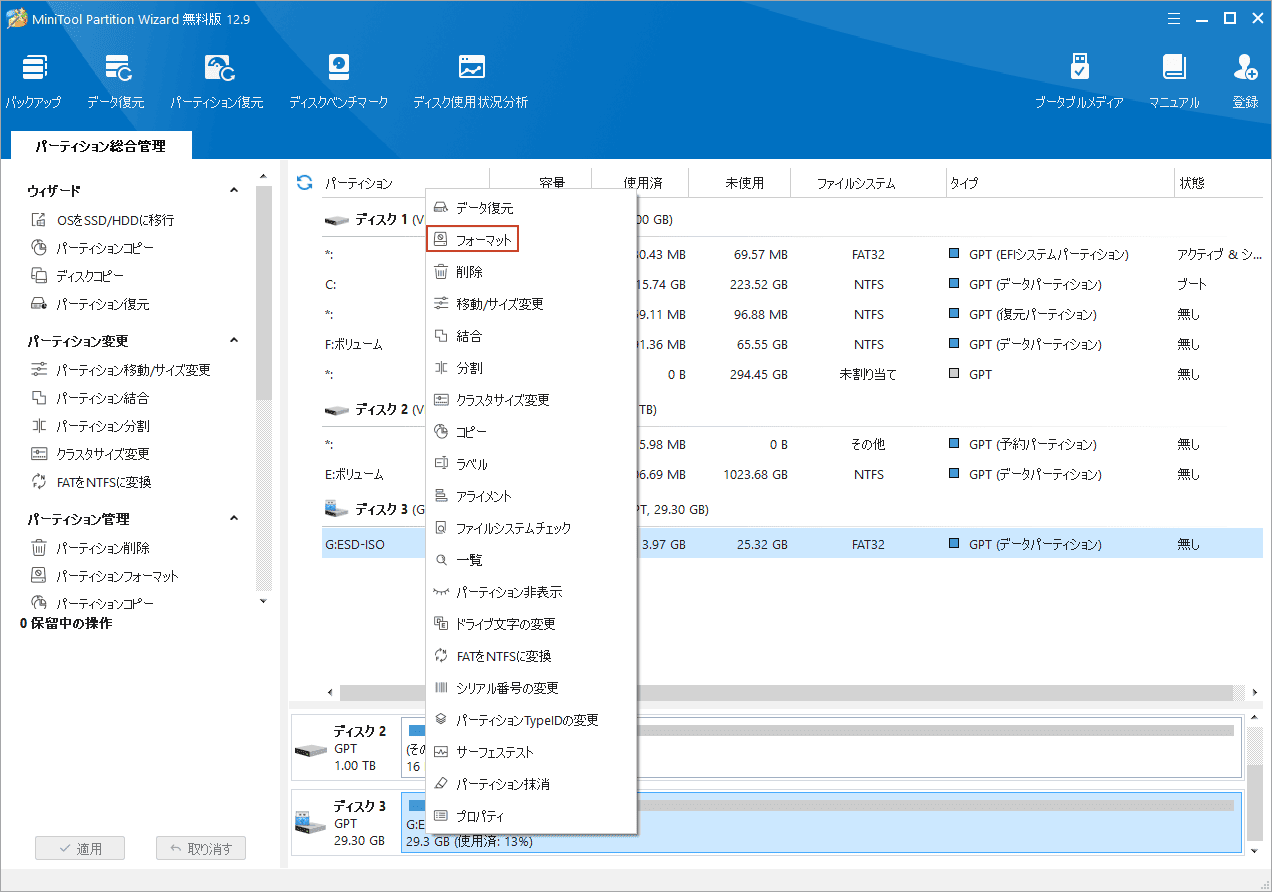
Task: Select パーティションフォーマット in sidebar
Action: [105, 576]
